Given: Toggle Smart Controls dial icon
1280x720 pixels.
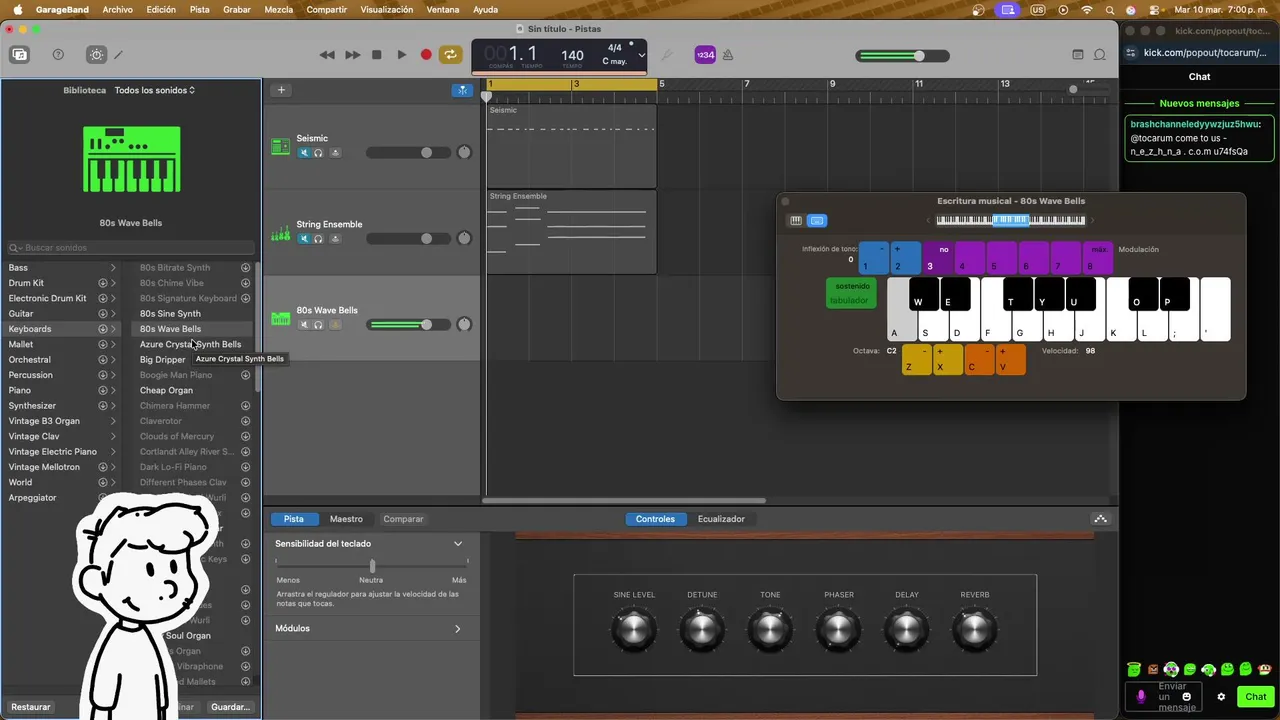Looking at the screenshot, I should click(96, 55).
